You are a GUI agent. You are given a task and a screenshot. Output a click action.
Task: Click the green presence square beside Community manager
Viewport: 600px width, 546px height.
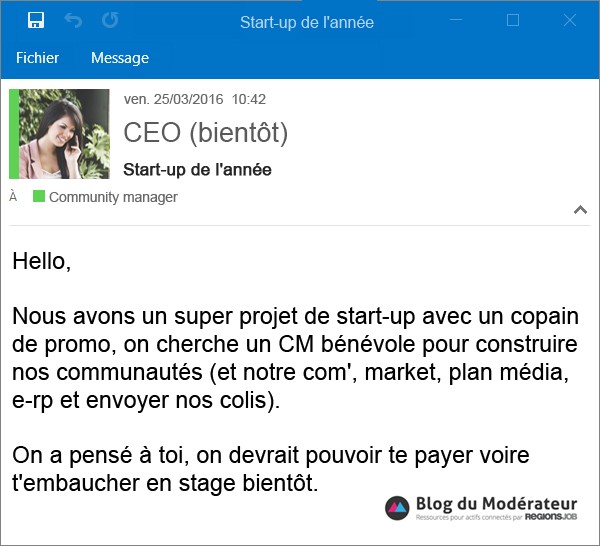(x=39, y=197)
